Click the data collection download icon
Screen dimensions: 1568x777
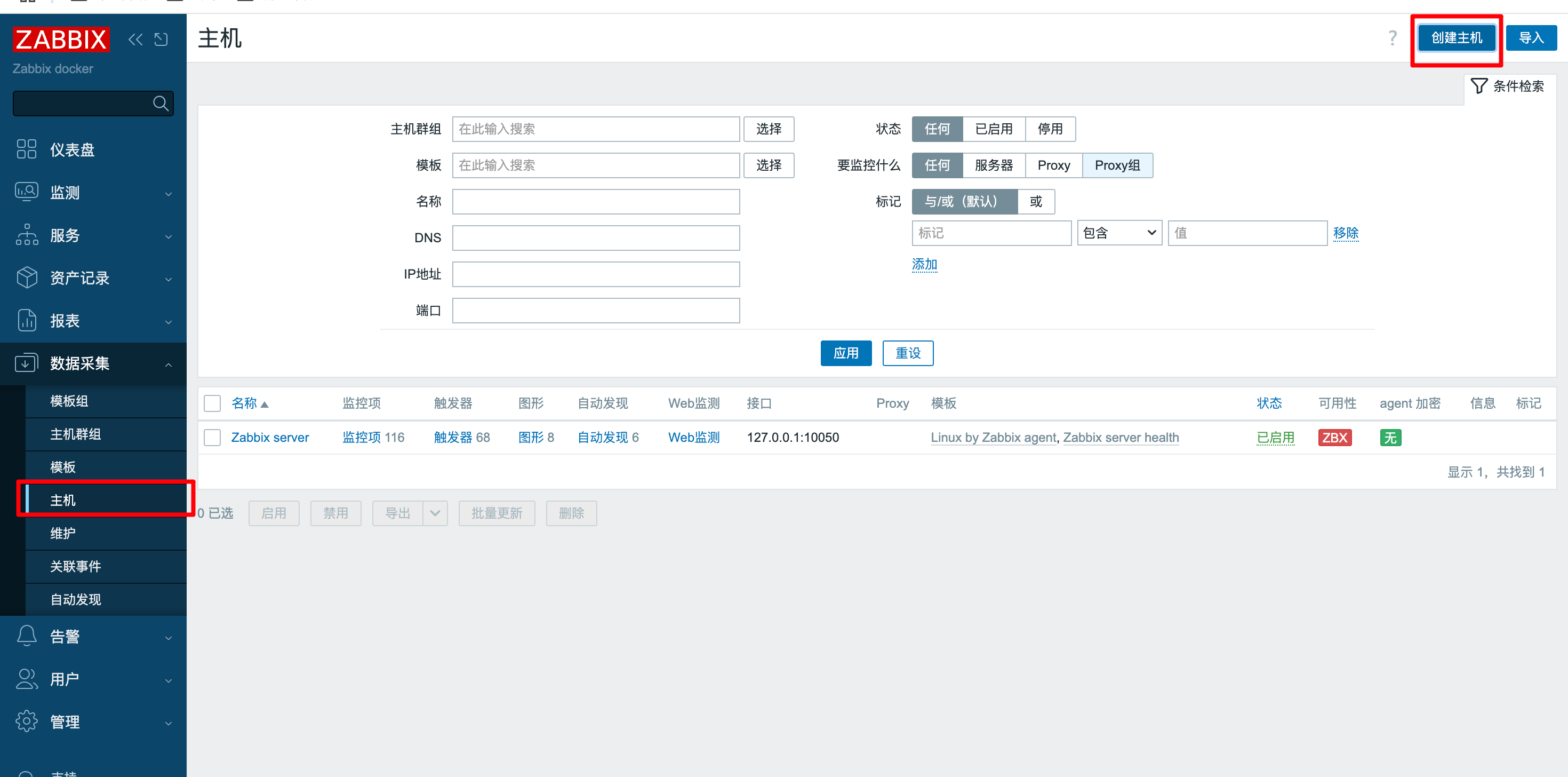26,363
